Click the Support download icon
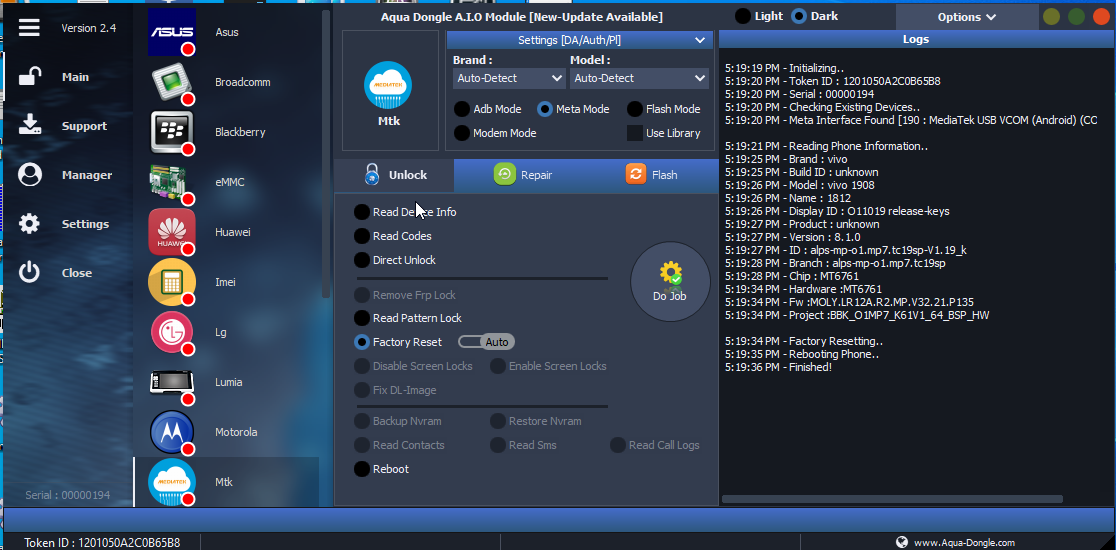Viewport: 1116px width, 550px height. (x=30, y=126)
